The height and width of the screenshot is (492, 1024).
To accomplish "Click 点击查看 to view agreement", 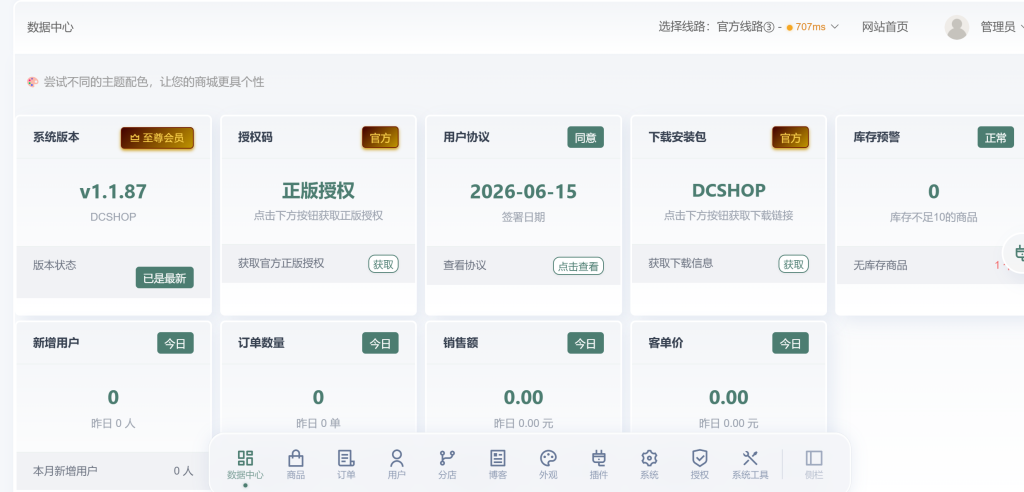I will 579,266.
